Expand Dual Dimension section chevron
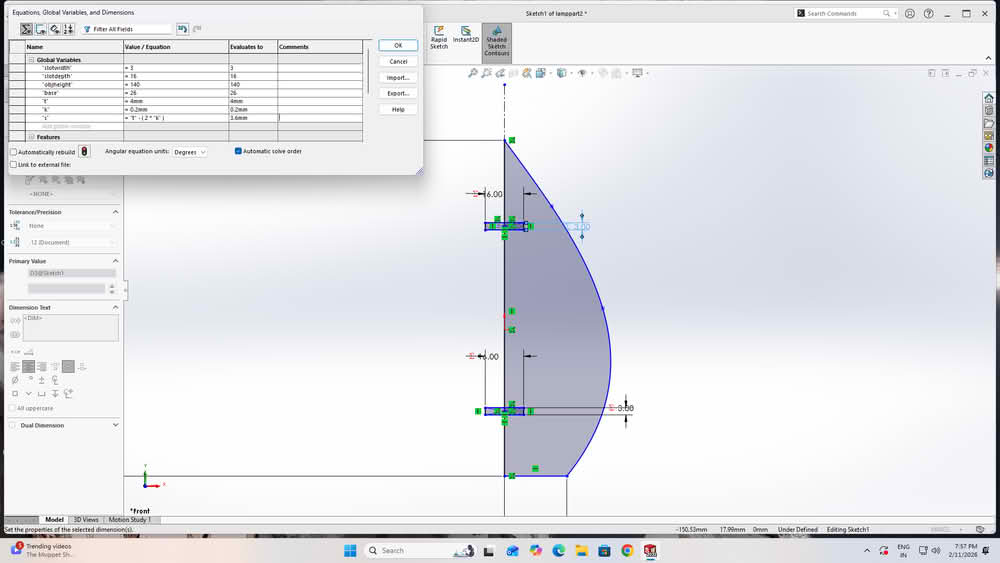 [115, 425]
